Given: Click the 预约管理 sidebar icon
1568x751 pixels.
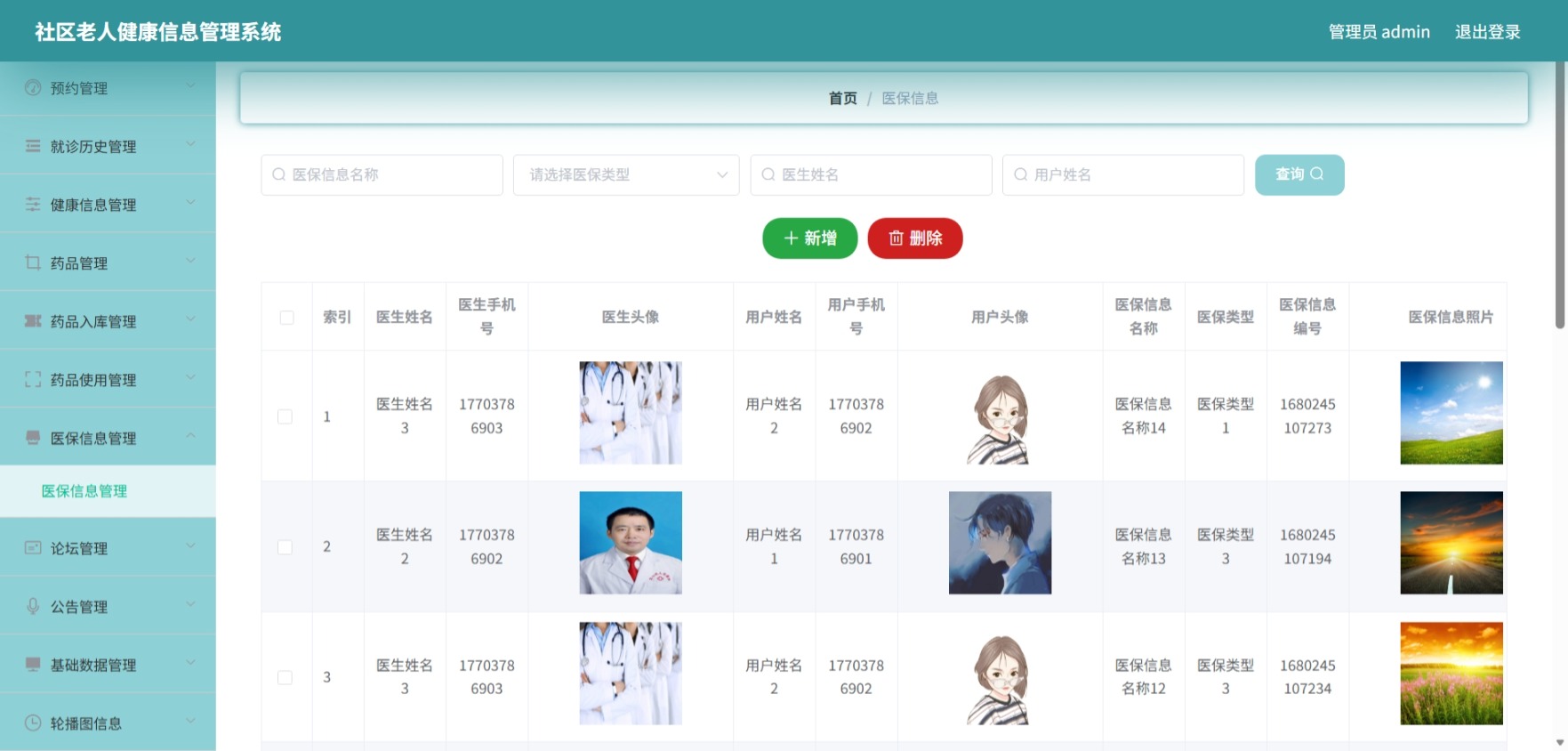Looking at the screenshot, I should click(33, 87).
